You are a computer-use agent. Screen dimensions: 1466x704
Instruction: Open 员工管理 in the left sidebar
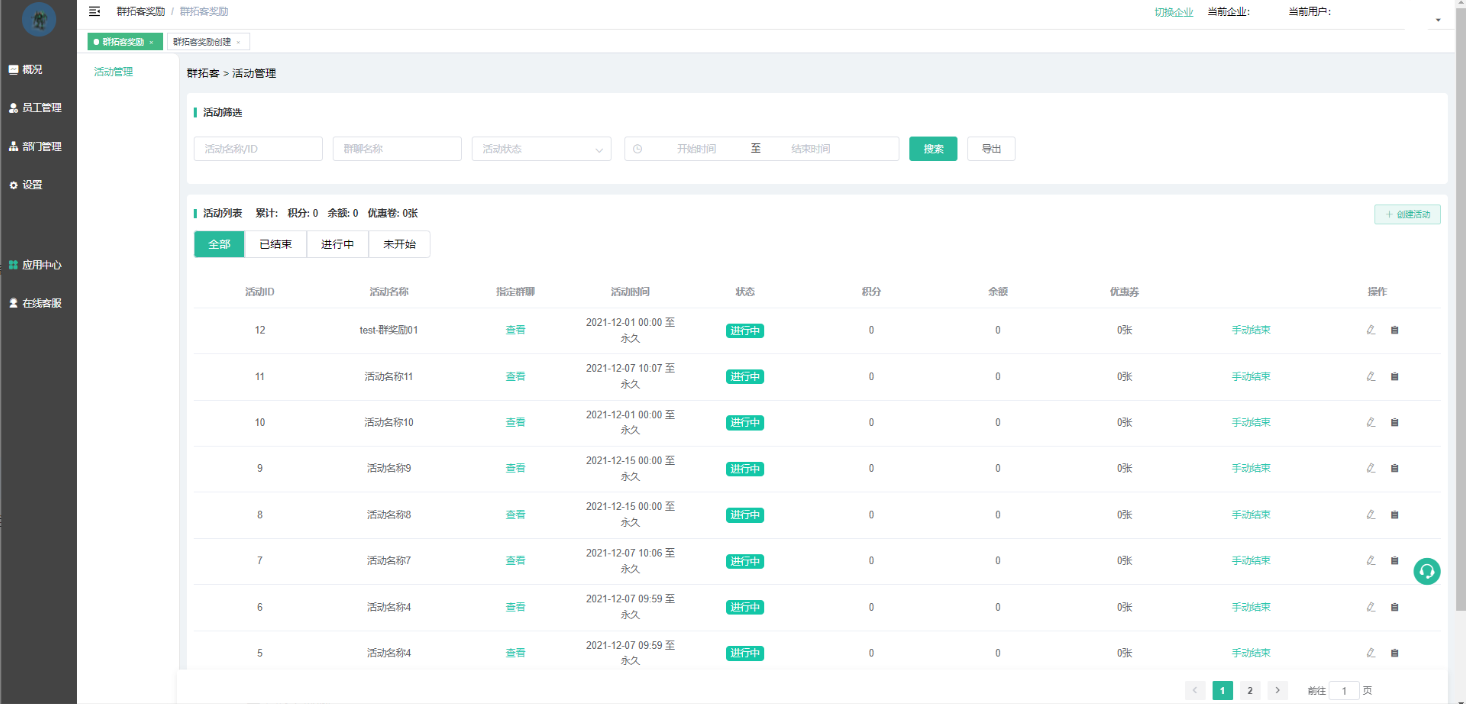coord(40,108)
